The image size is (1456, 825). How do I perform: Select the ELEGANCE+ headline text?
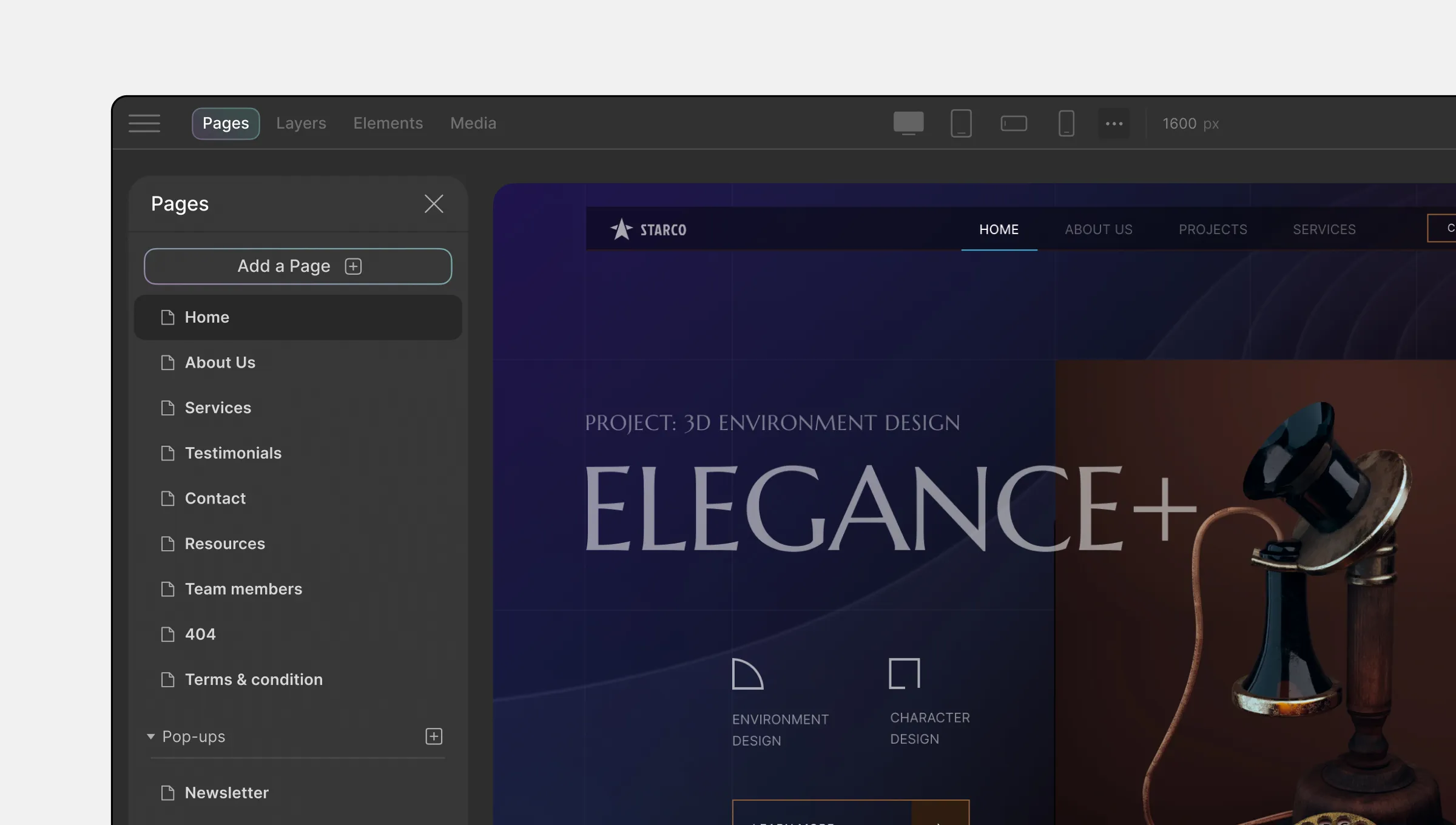click(x=891, y=508)
